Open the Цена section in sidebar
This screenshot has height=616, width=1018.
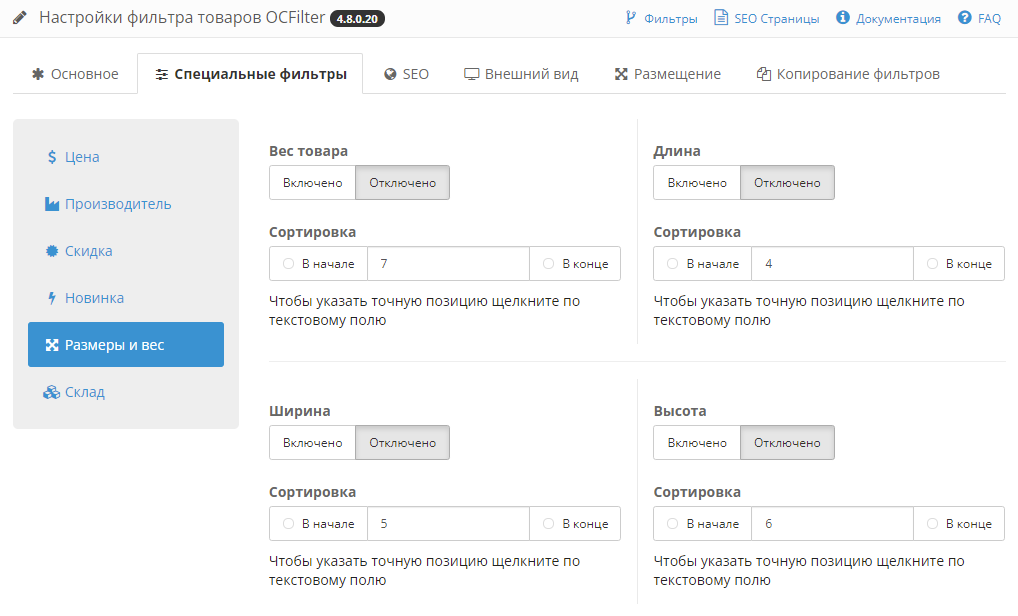(x=81, y=157)
